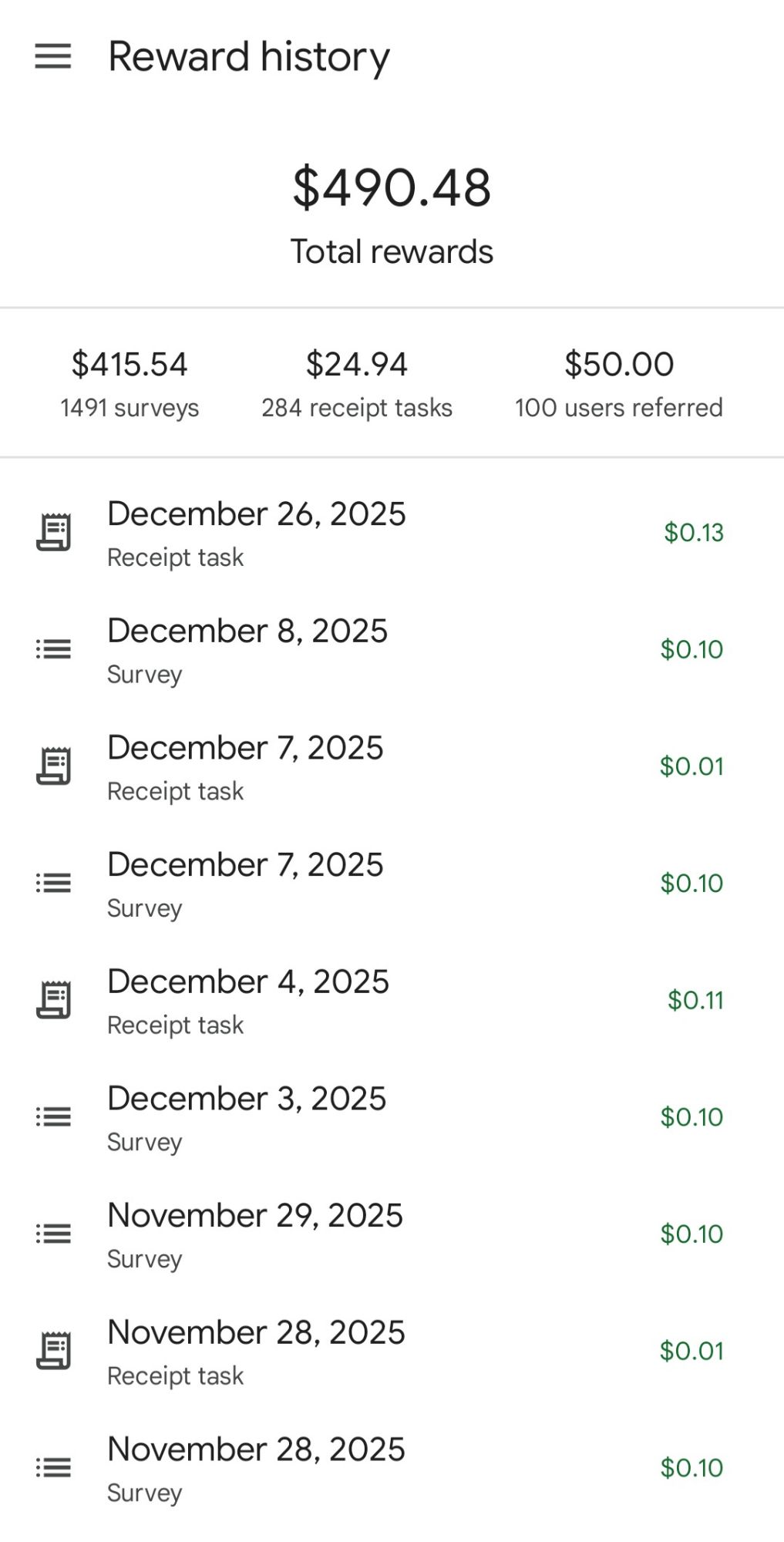Click the $0.13 reward amount
Screen dimensions: 784x1542
click(694, 533)
